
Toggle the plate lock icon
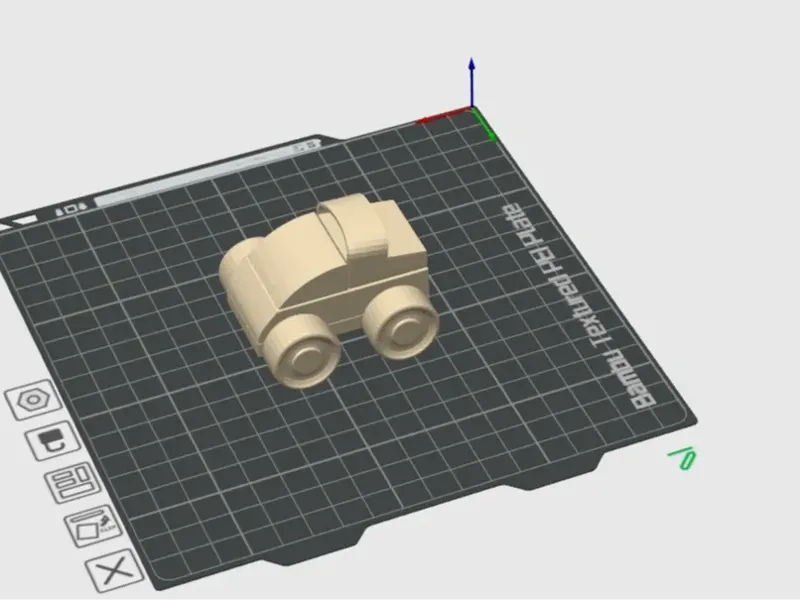(53, 441)
